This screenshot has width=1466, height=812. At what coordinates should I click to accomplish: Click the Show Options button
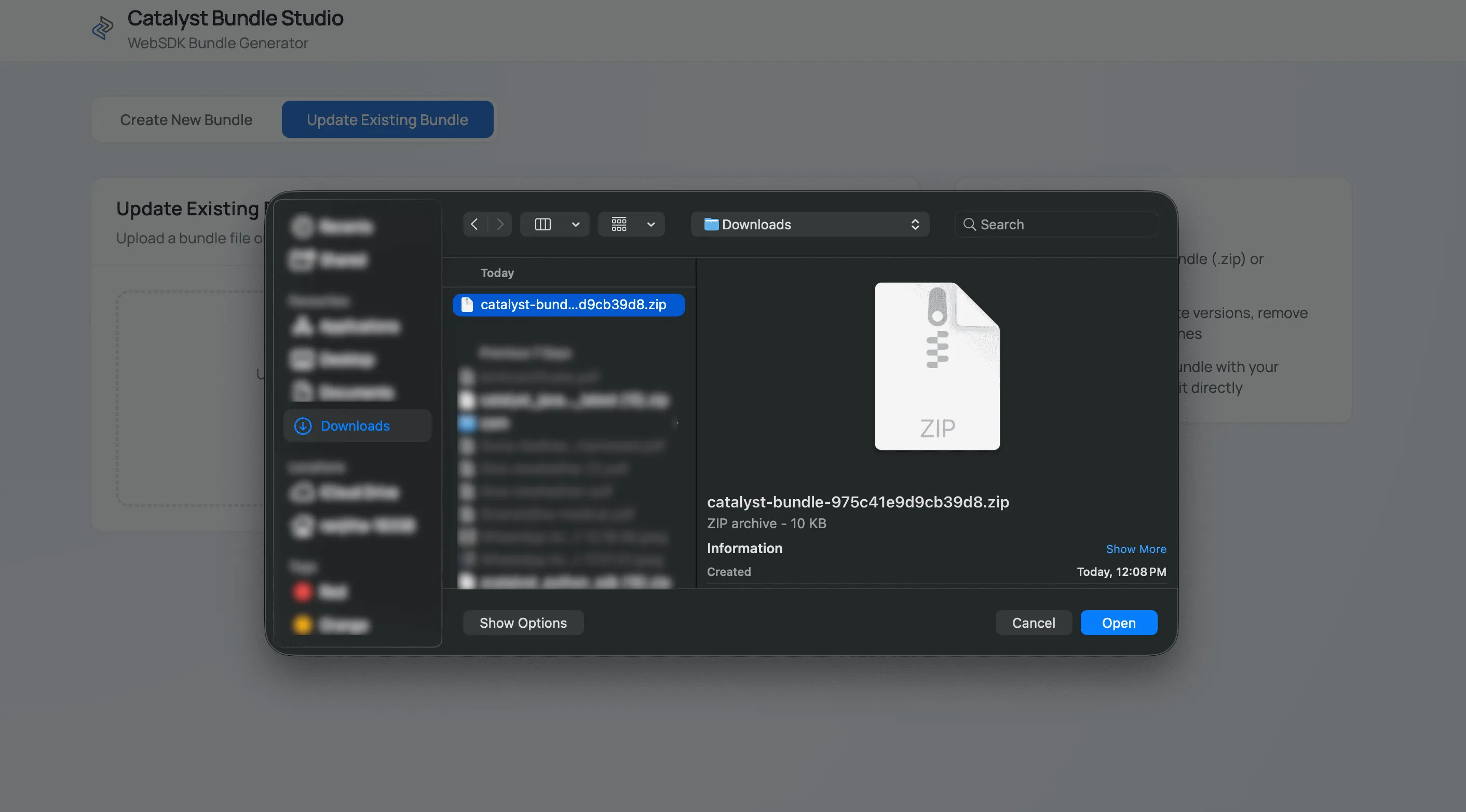[523, 623]
